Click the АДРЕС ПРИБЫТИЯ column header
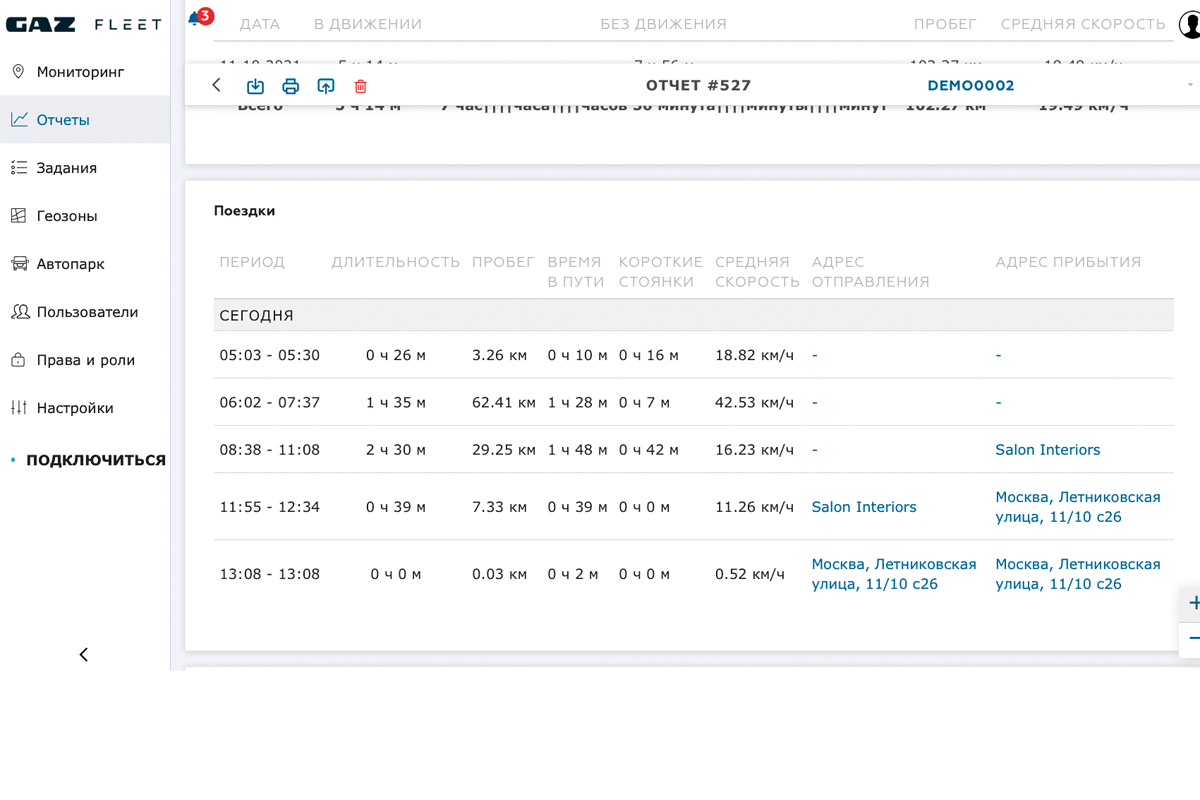The width and height of the screenshot is (1200, 800). 1068,262
